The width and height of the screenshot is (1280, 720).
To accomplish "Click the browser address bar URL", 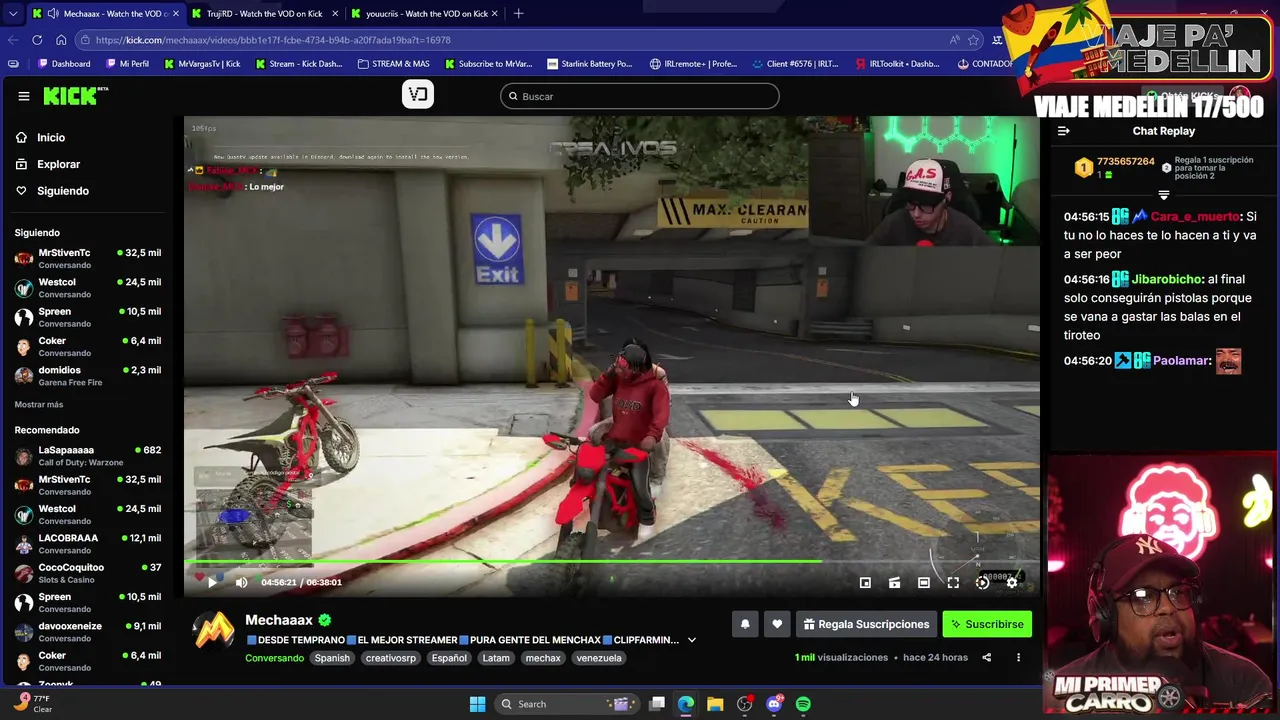I will click(273, 40).
